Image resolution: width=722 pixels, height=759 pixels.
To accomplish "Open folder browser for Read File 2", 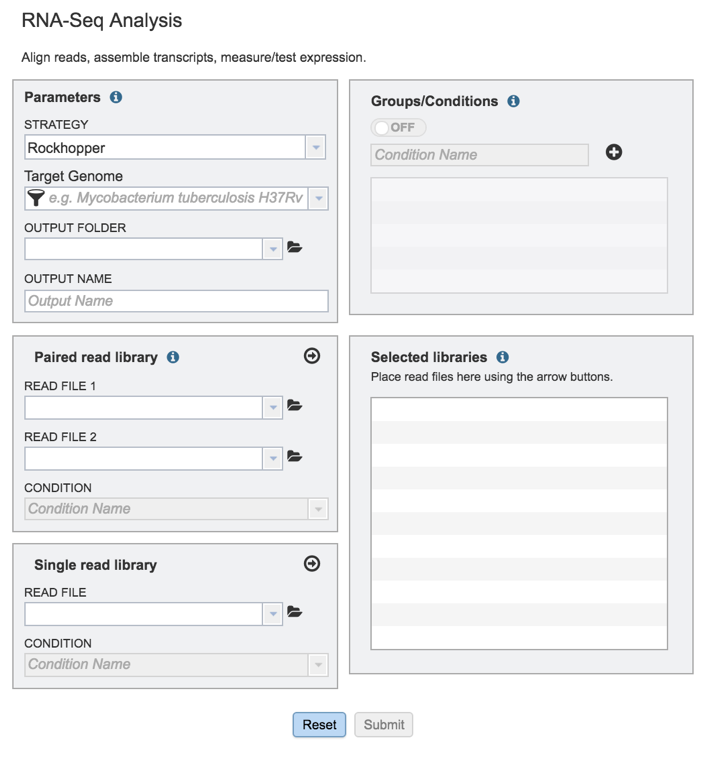I will click(x=295, y=456).
